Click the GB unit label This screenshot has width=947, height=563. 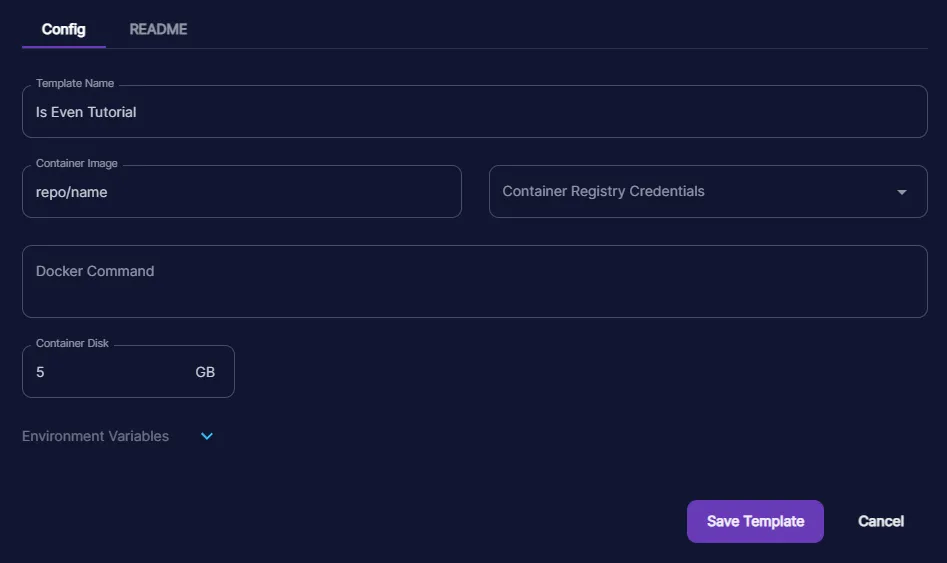pos(205,372)
